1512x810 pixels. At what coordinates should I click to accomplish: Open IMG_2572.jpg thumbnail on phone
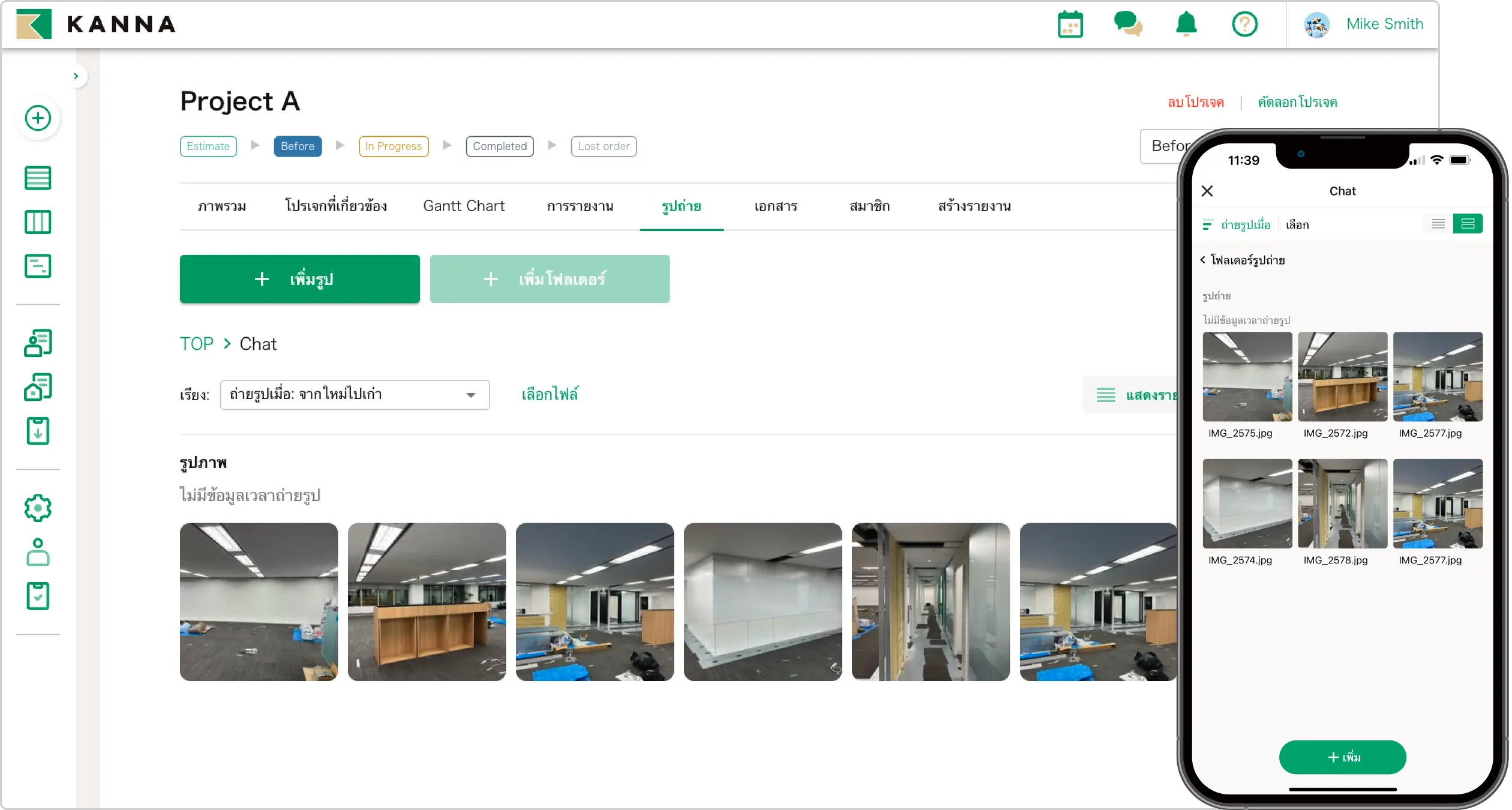[x=1342, y=377]
